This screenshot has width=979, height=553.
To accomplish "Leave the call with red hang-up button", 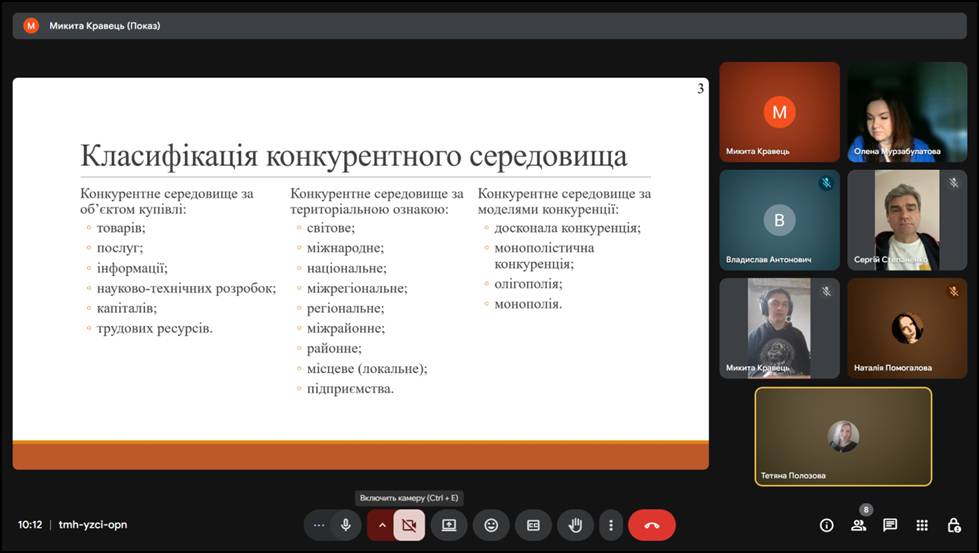I will click(x=652, y=525).
